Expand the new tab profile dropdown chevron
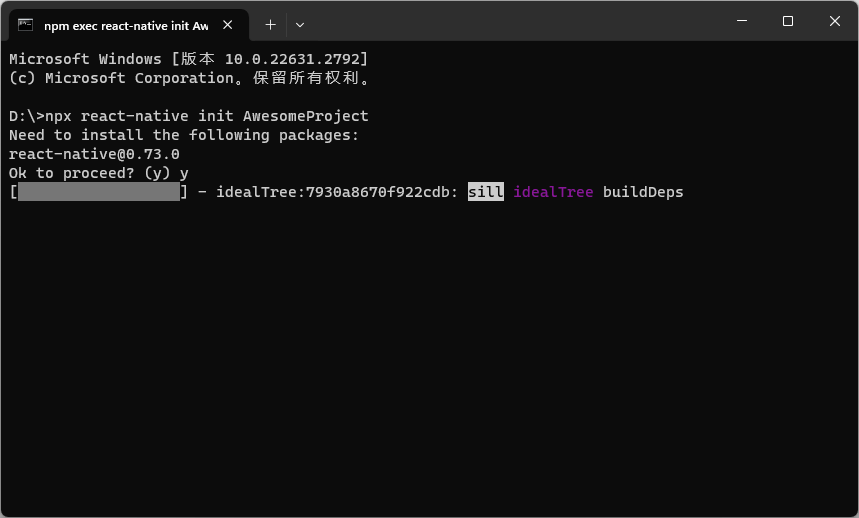Viewport: 859px width, 518px height. pos(300,25)
